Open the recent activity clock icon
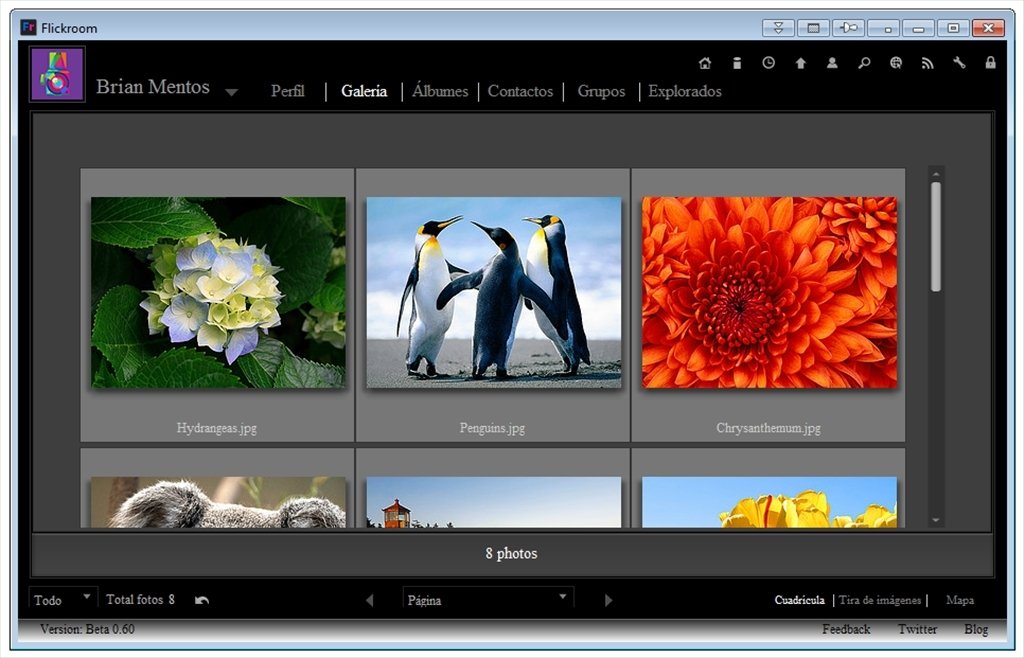1024x658 pixels. (769, 63)
